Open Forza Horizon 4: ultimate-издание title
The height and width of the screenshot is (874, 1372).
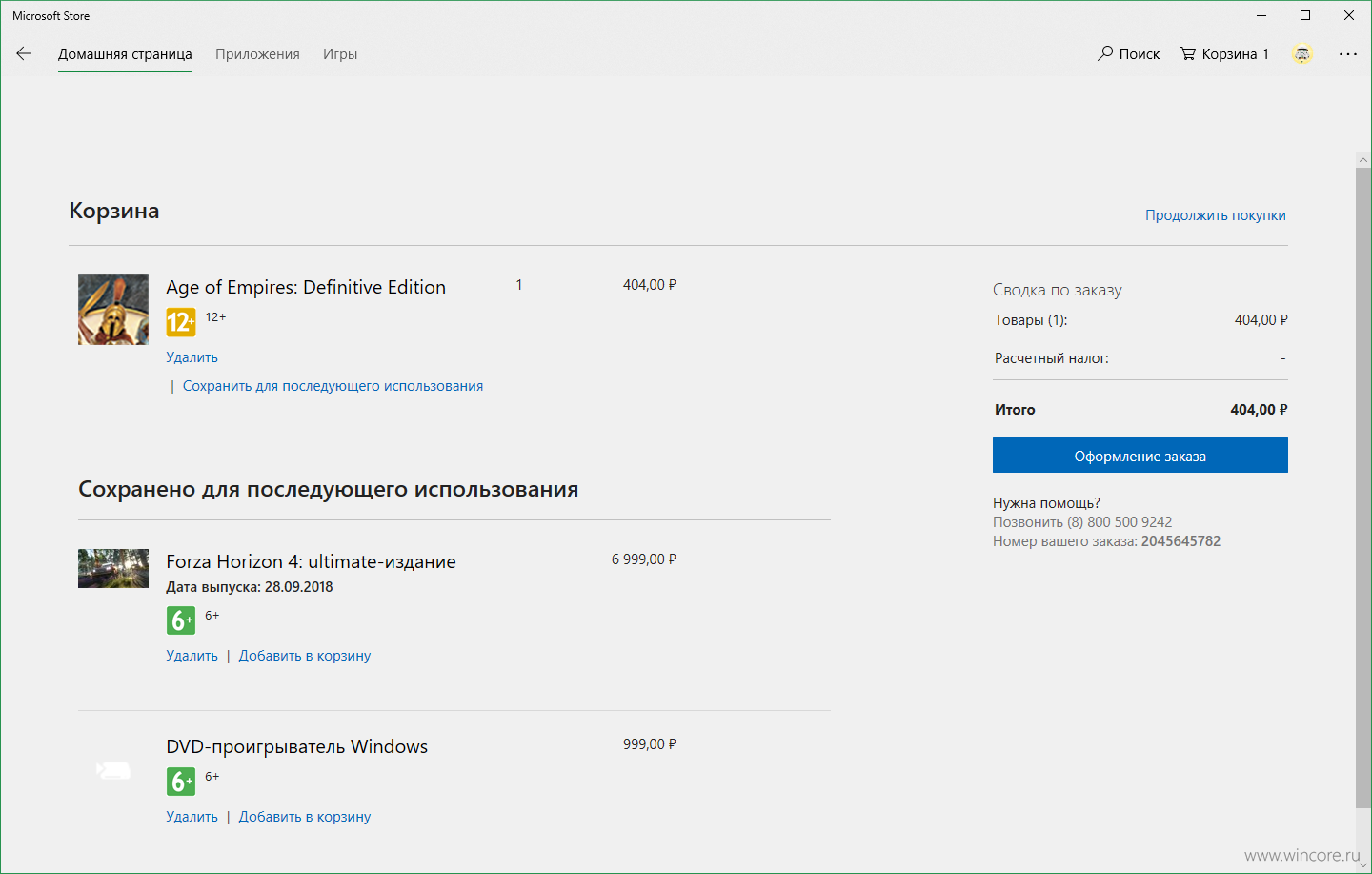(x=311, y=561)
